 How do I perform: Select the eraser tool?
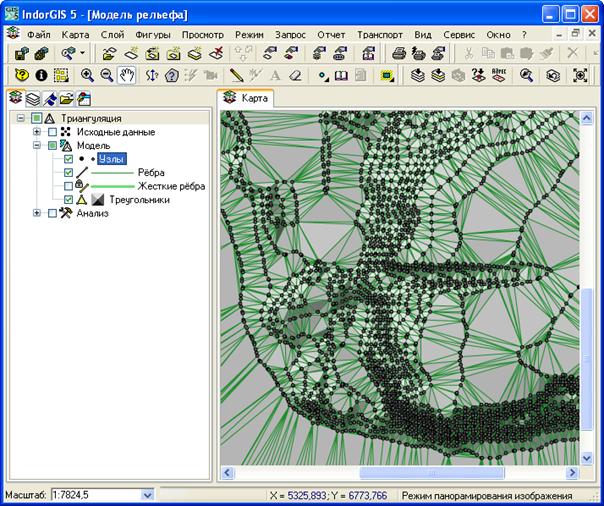[x=294, y=74]
